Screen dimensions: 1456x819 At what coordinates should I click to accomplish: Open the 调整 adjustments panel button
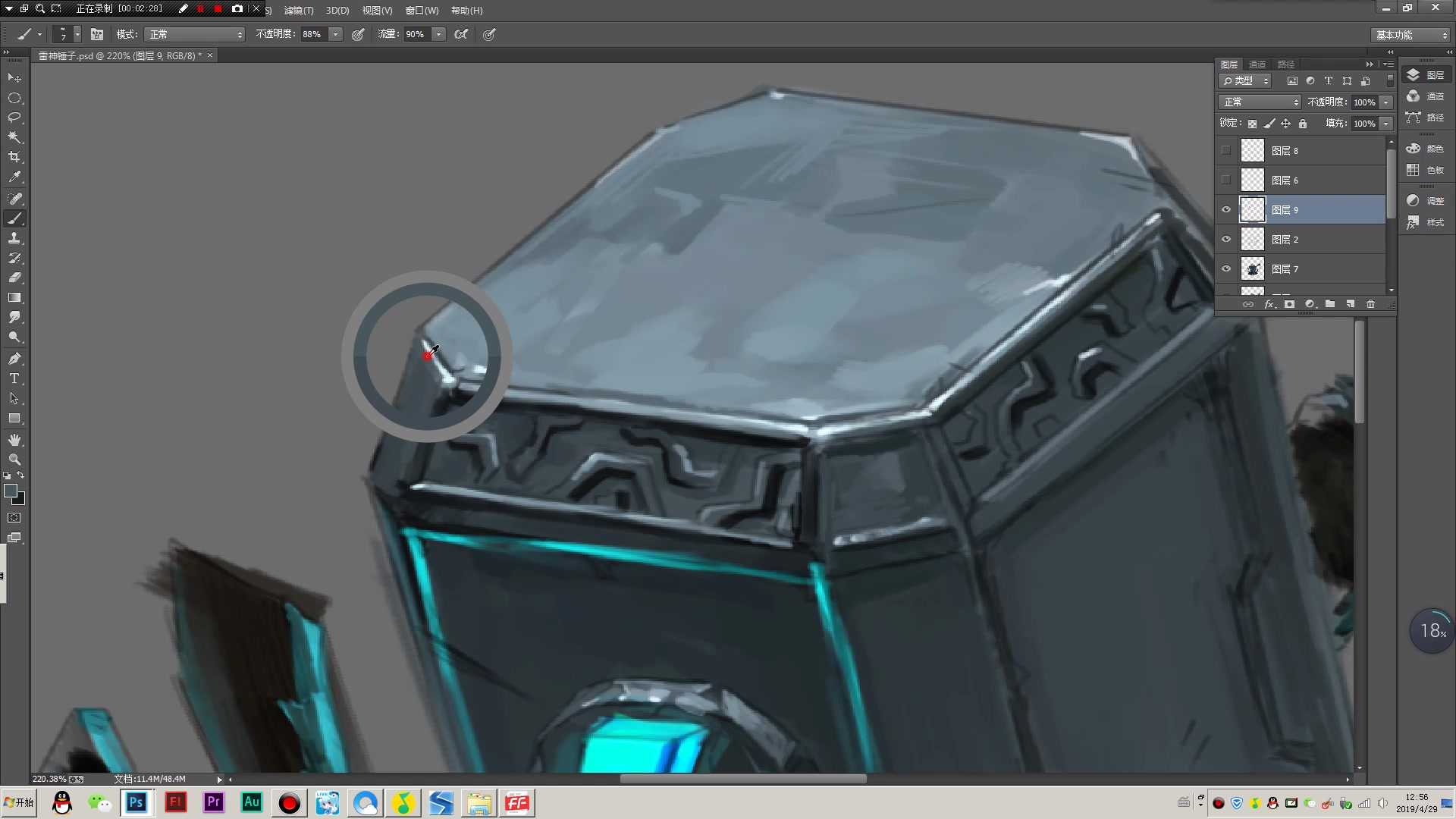pos(1425,201)
